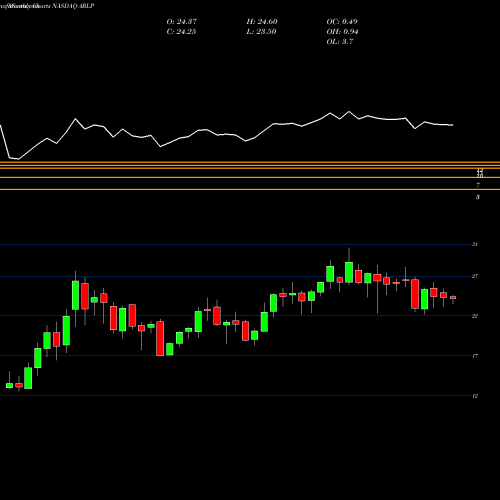
Task: Click the first small green candle at far left
Action: point(9,385)
